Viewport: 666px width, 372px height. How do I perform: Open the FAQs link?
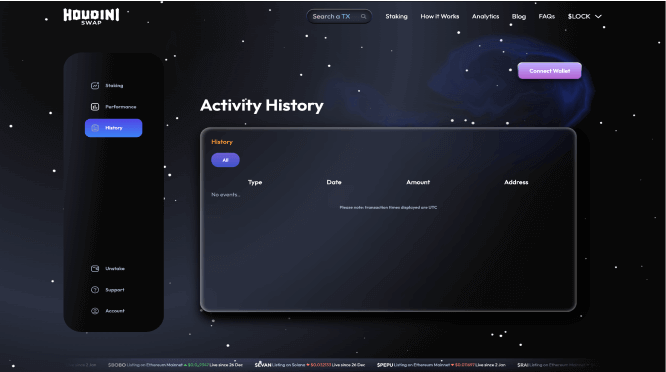[547, 17]
